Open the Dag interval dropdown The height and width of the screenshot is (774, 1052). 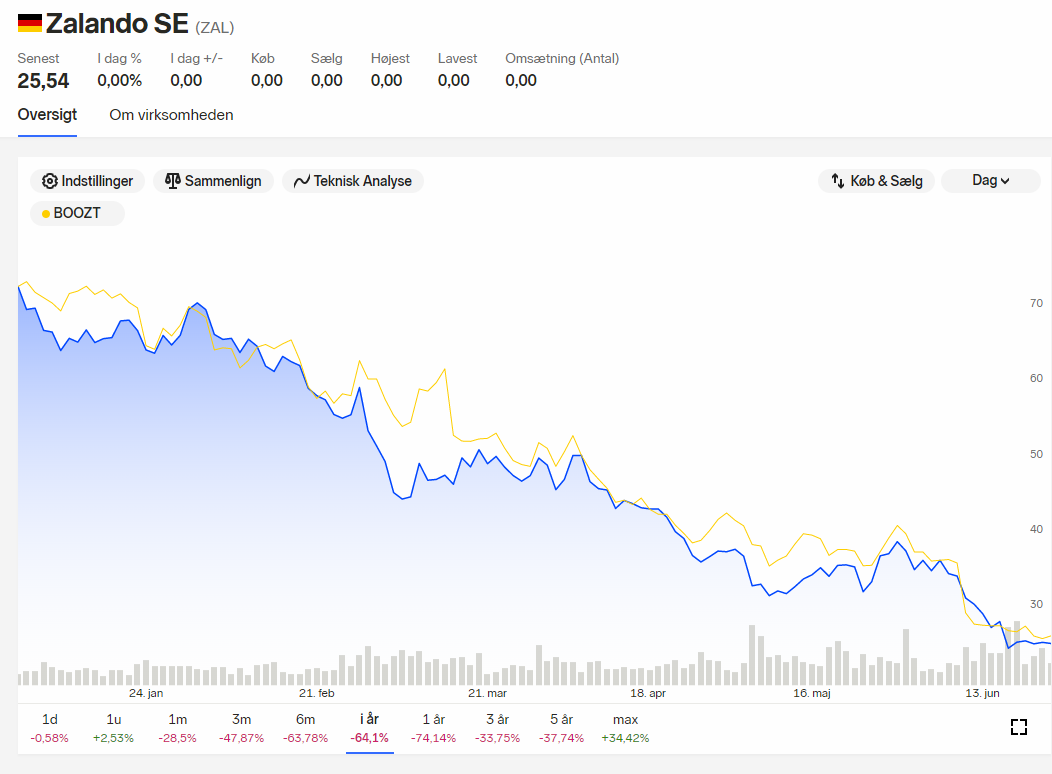click(x=990, y=181)
